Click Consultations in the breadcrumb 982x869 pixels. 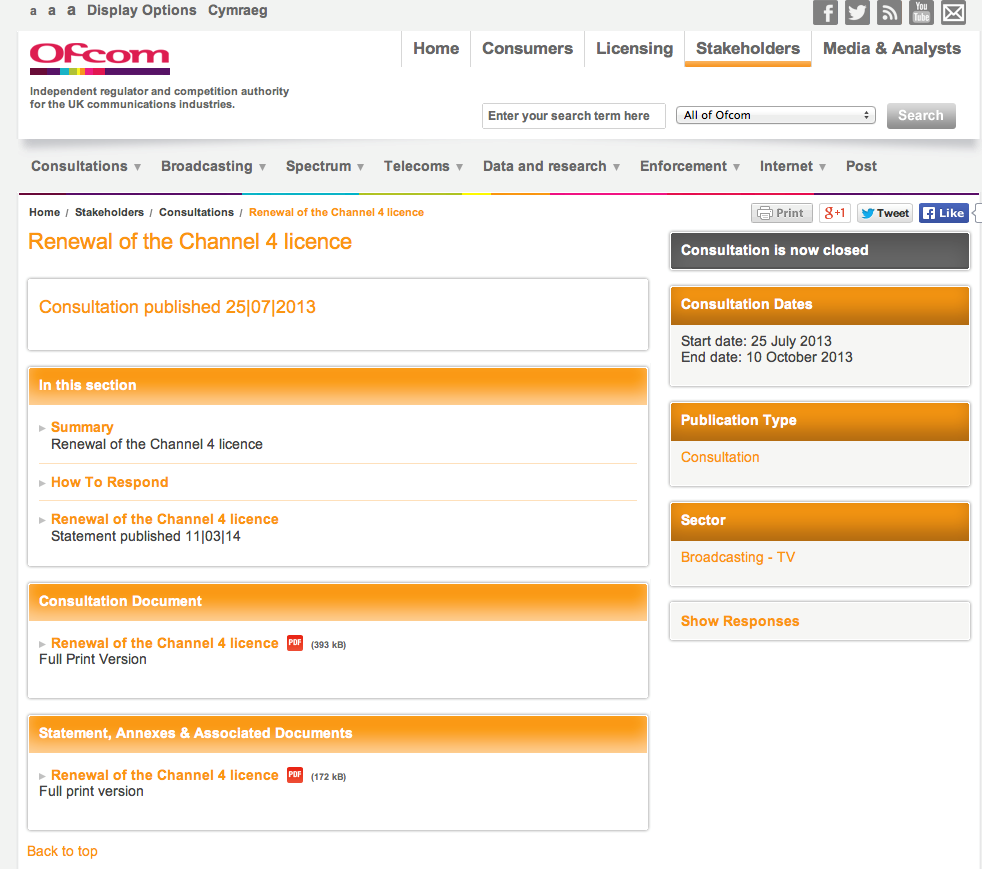(x=196, y=212)
